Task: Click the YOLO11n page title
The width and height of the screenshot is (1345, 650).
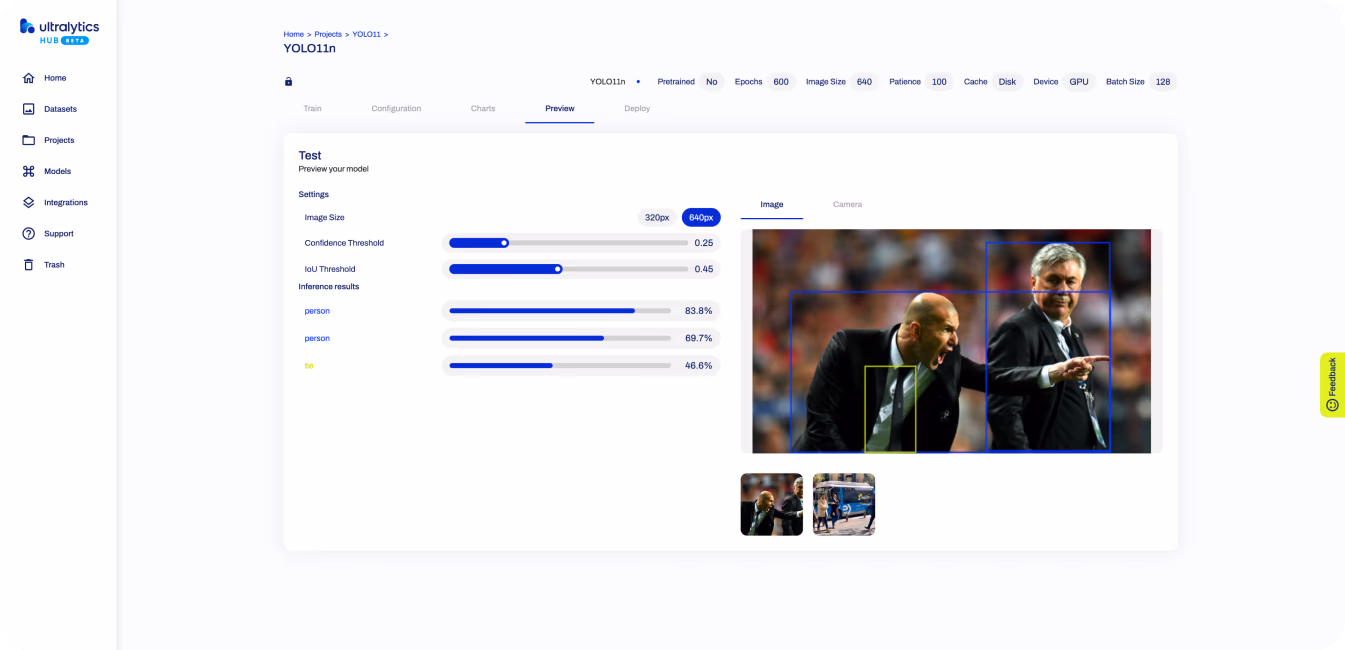Action: (x=310, y=48)
